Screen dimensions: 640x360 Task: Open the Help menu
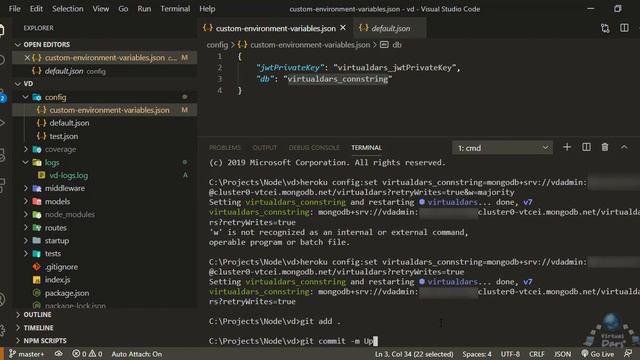207,9
